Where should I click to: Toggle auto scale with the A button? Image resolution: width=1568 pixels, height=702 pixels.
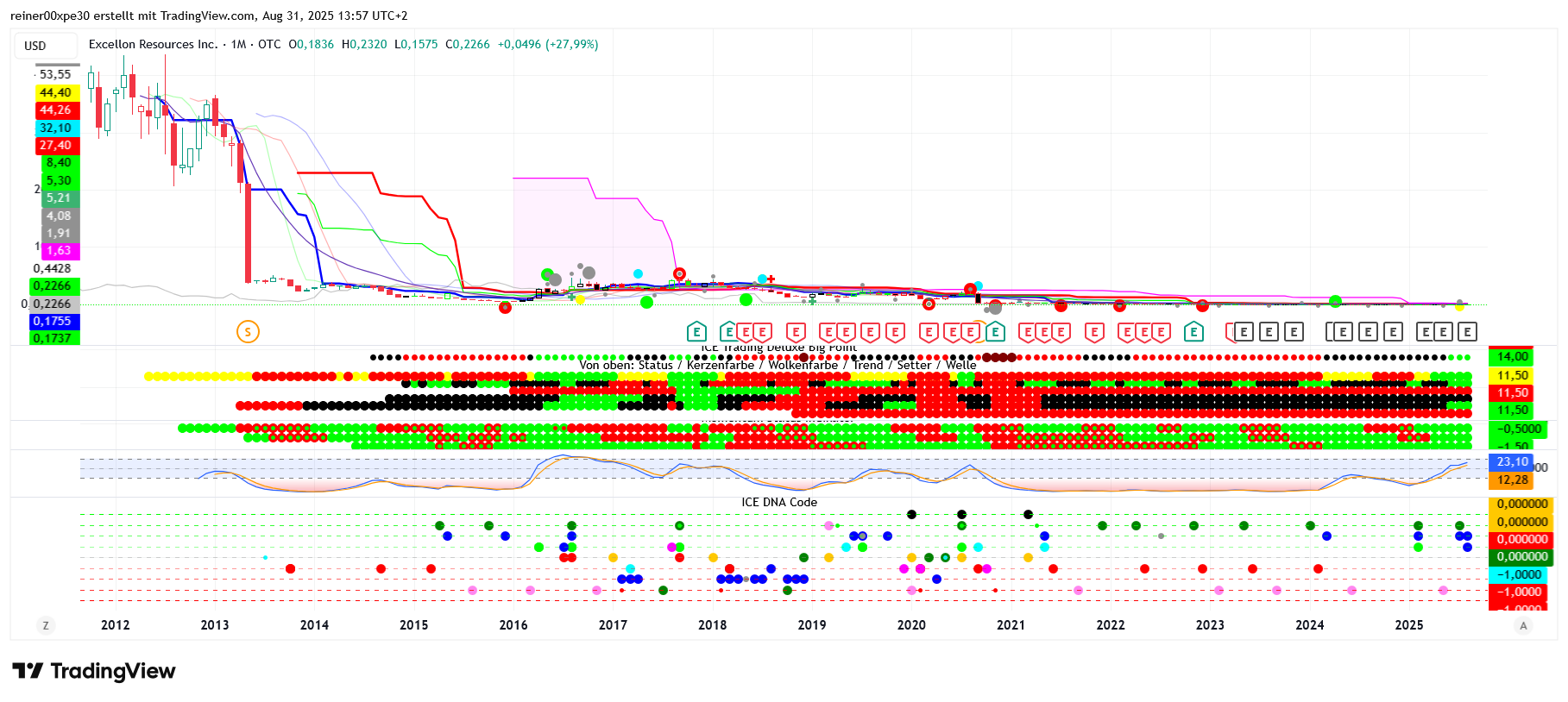tap(1523, 625)
